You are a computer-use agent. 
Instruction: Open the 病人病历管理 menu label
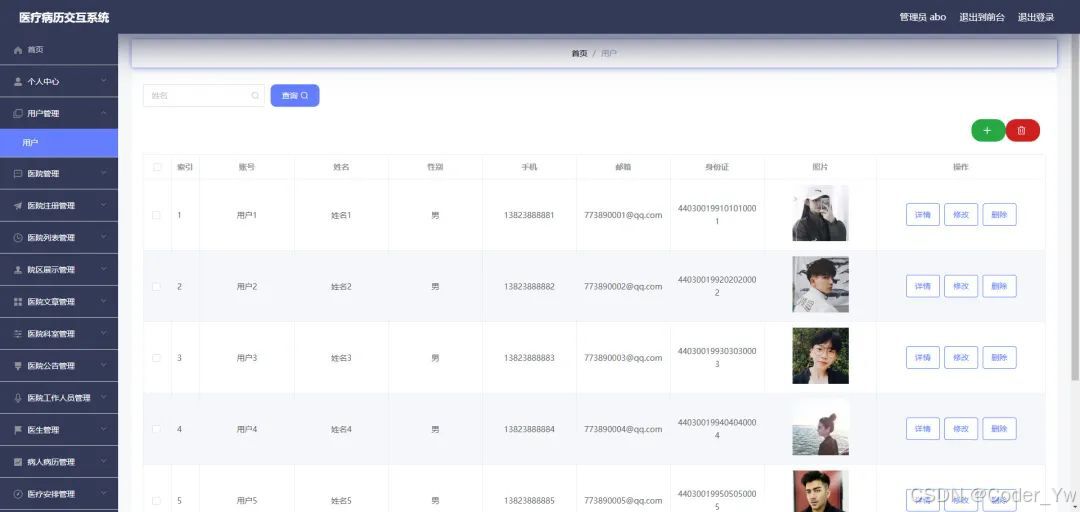51,462
